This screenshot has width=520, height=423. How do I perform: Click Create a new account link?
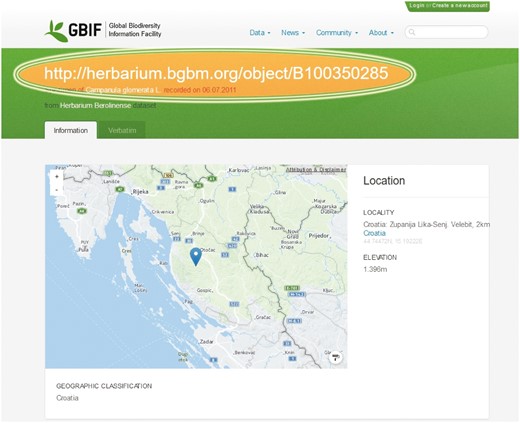[x=460, y=5]
